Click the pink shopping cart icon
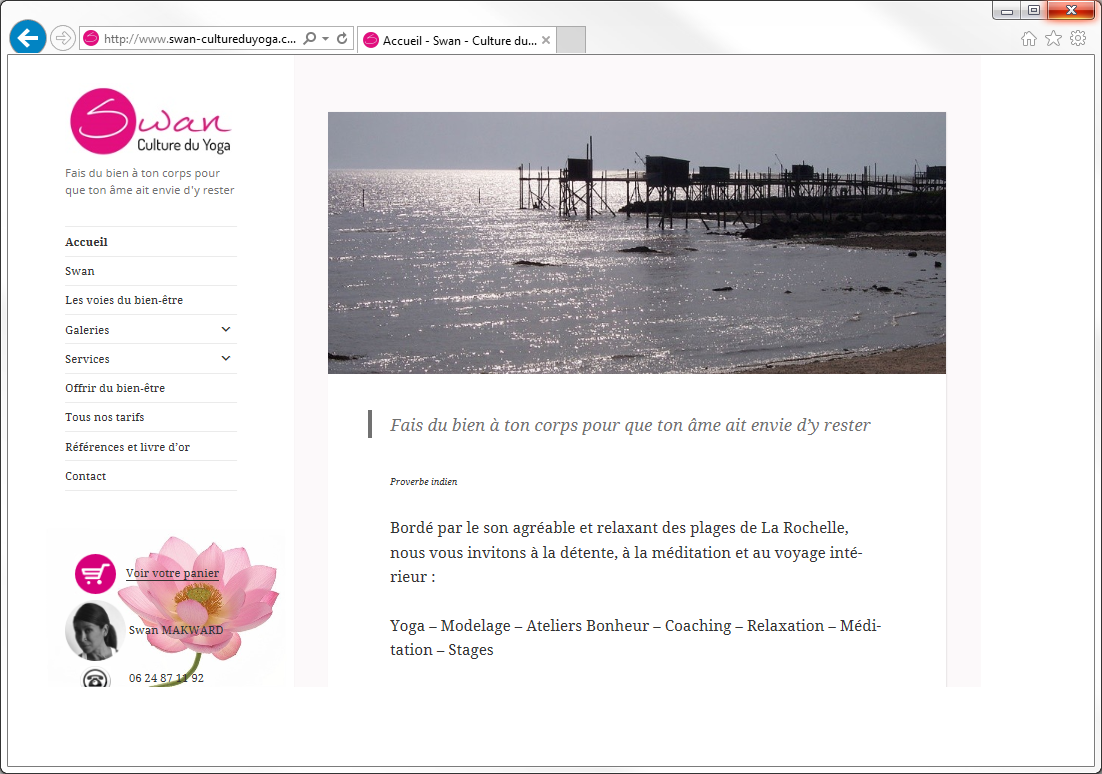1102x774 pixels. pos(95,574)
